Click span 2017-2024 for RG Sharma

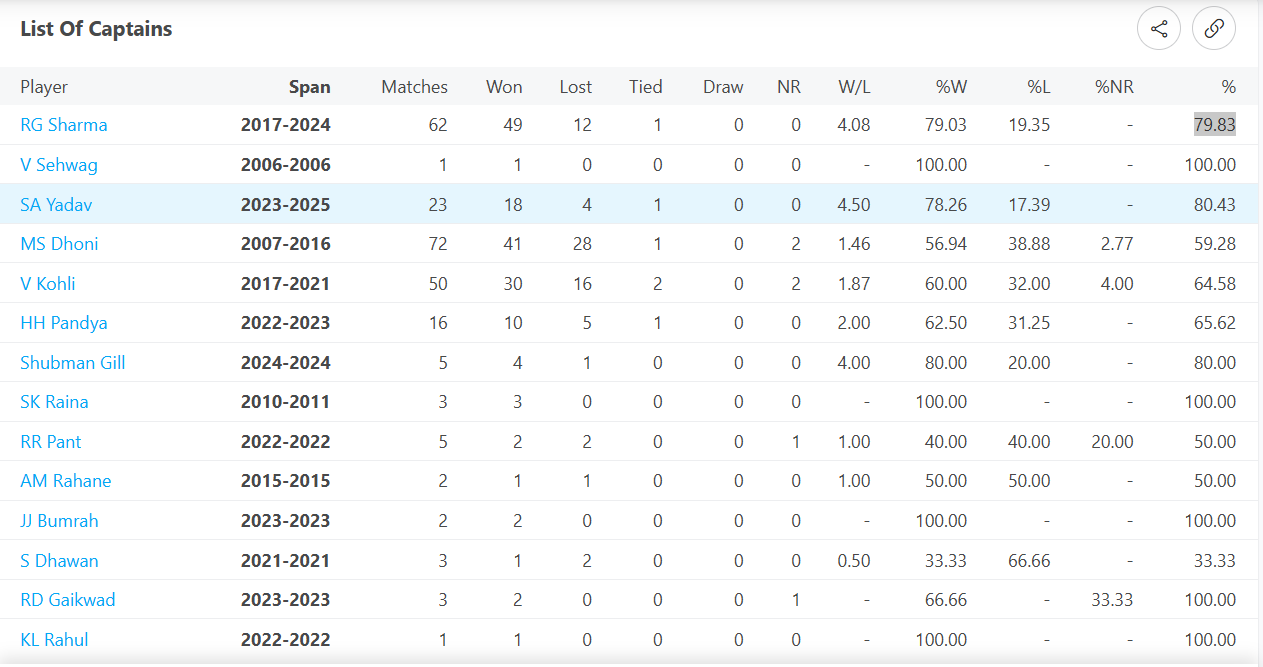click(286, 125)
